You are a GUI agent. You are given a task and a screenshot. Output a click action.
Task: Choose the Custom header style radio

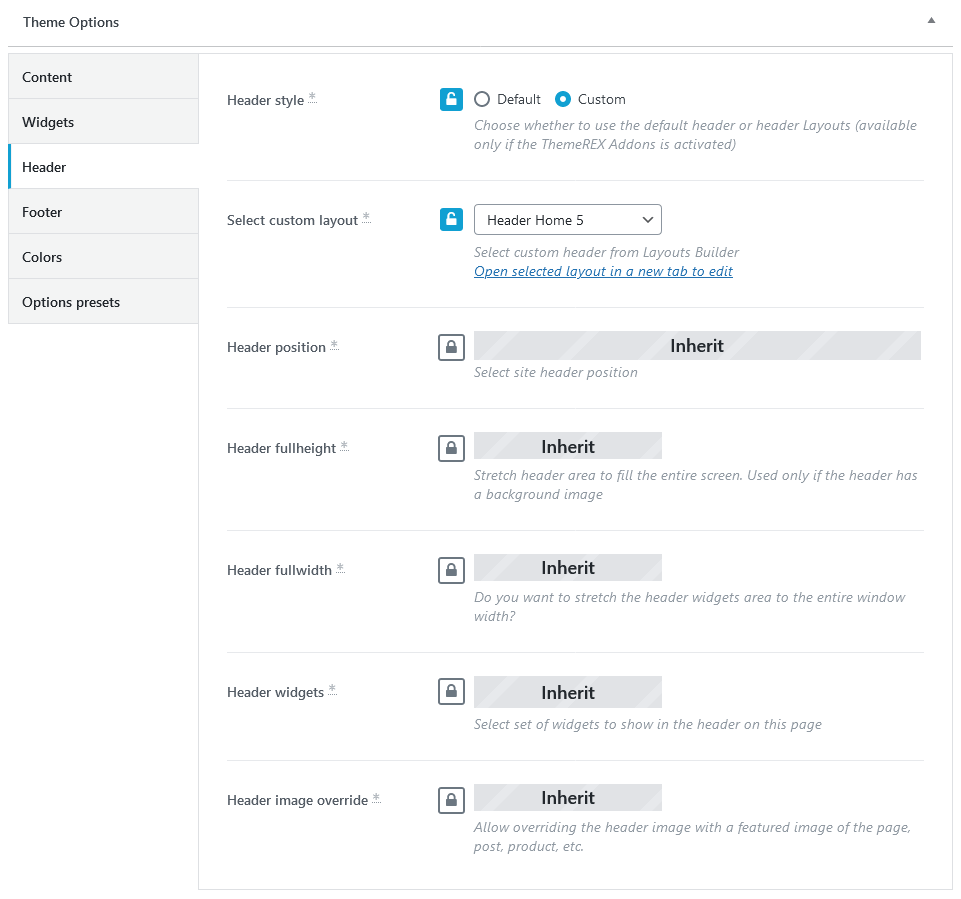[x=563, y=99]
